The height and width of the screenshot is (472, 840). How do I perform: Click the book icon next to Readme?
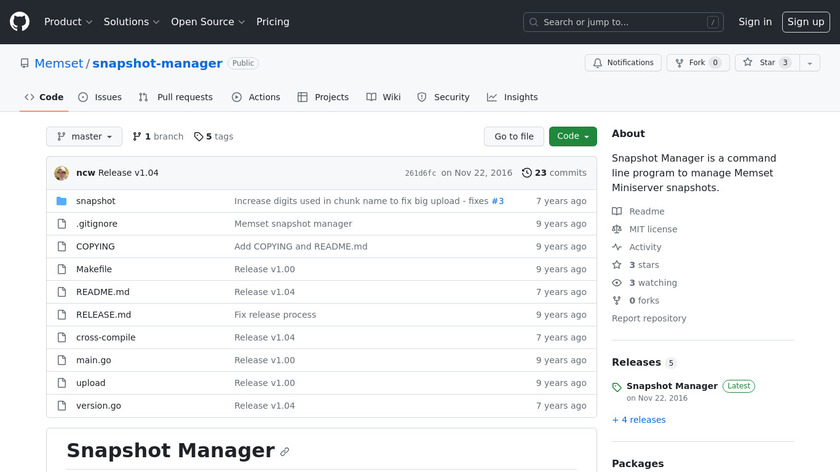pos(617,211)
